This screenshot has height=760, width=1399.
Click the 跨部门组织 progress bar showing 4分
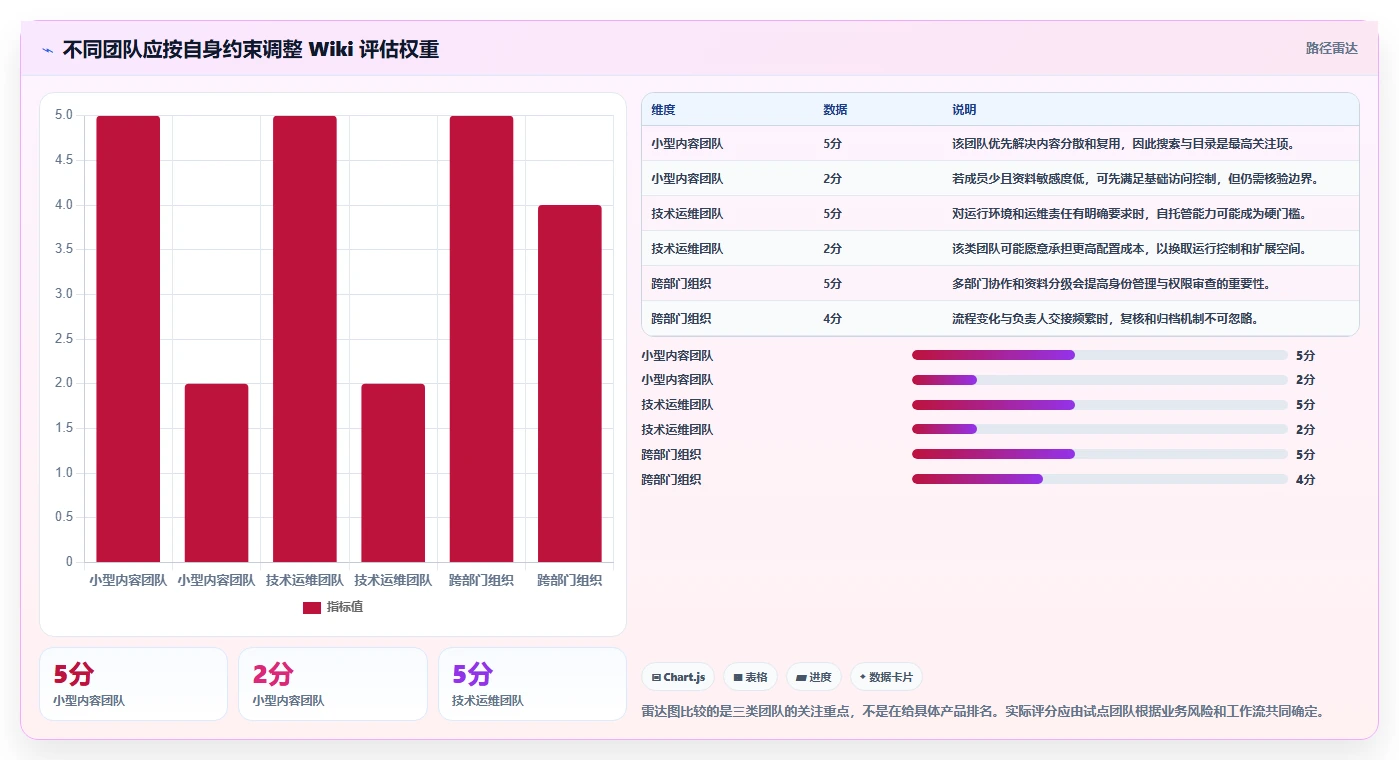click(x=1100, y=480)
